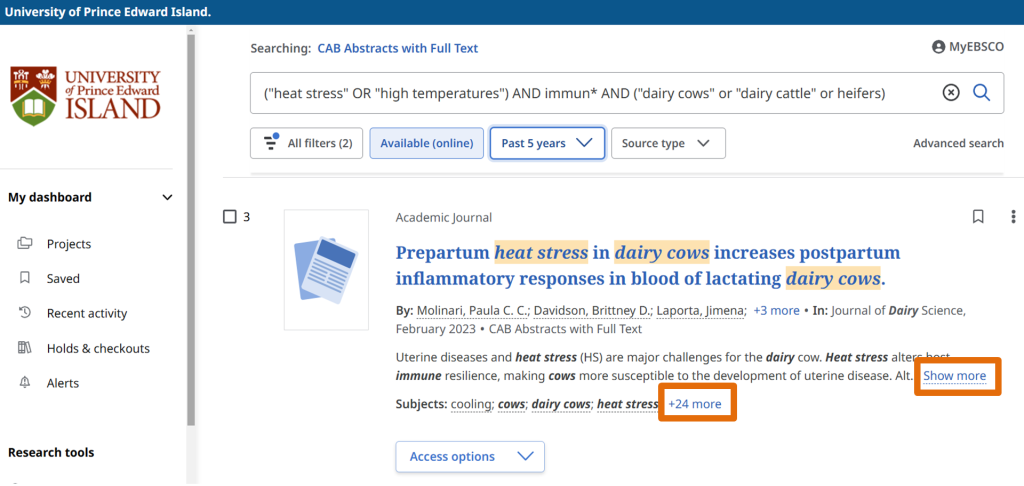Clear the search query with X icon

[951, 93]
